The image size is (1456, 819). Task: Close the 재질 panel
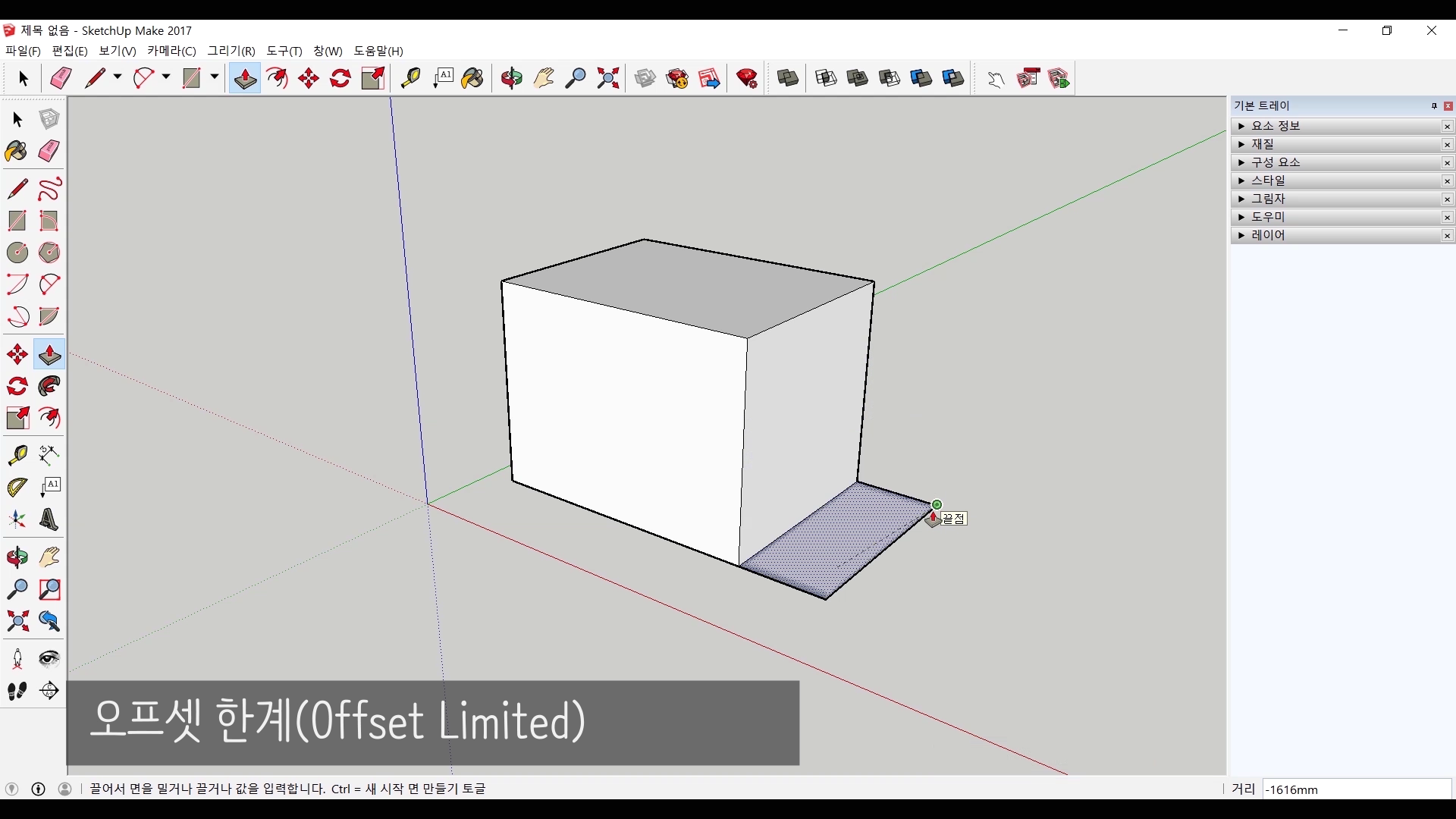(x=1447, y=145)
